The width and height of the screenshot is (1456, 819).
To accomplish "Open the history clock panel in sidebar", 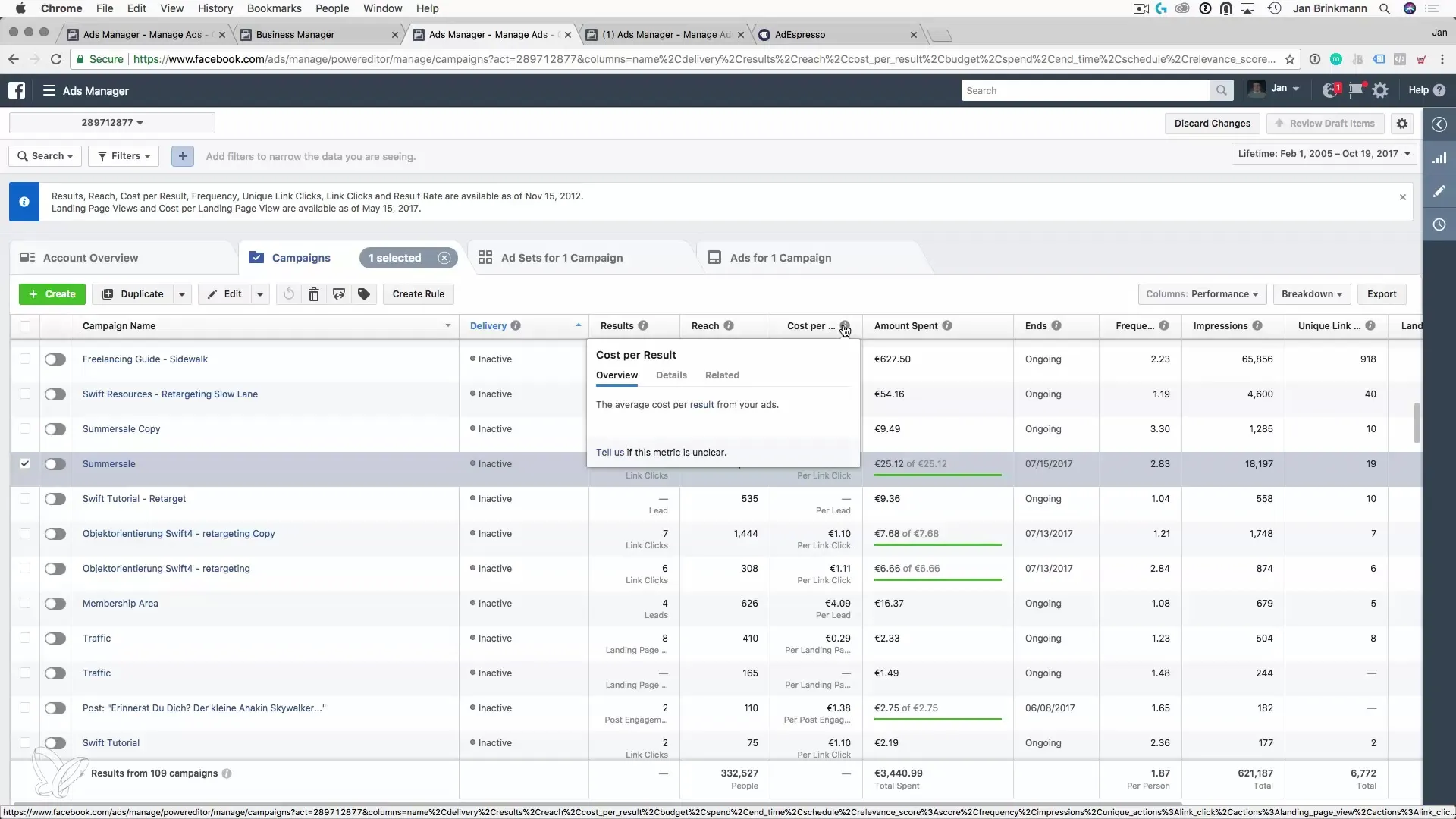I will [1439, 224].
